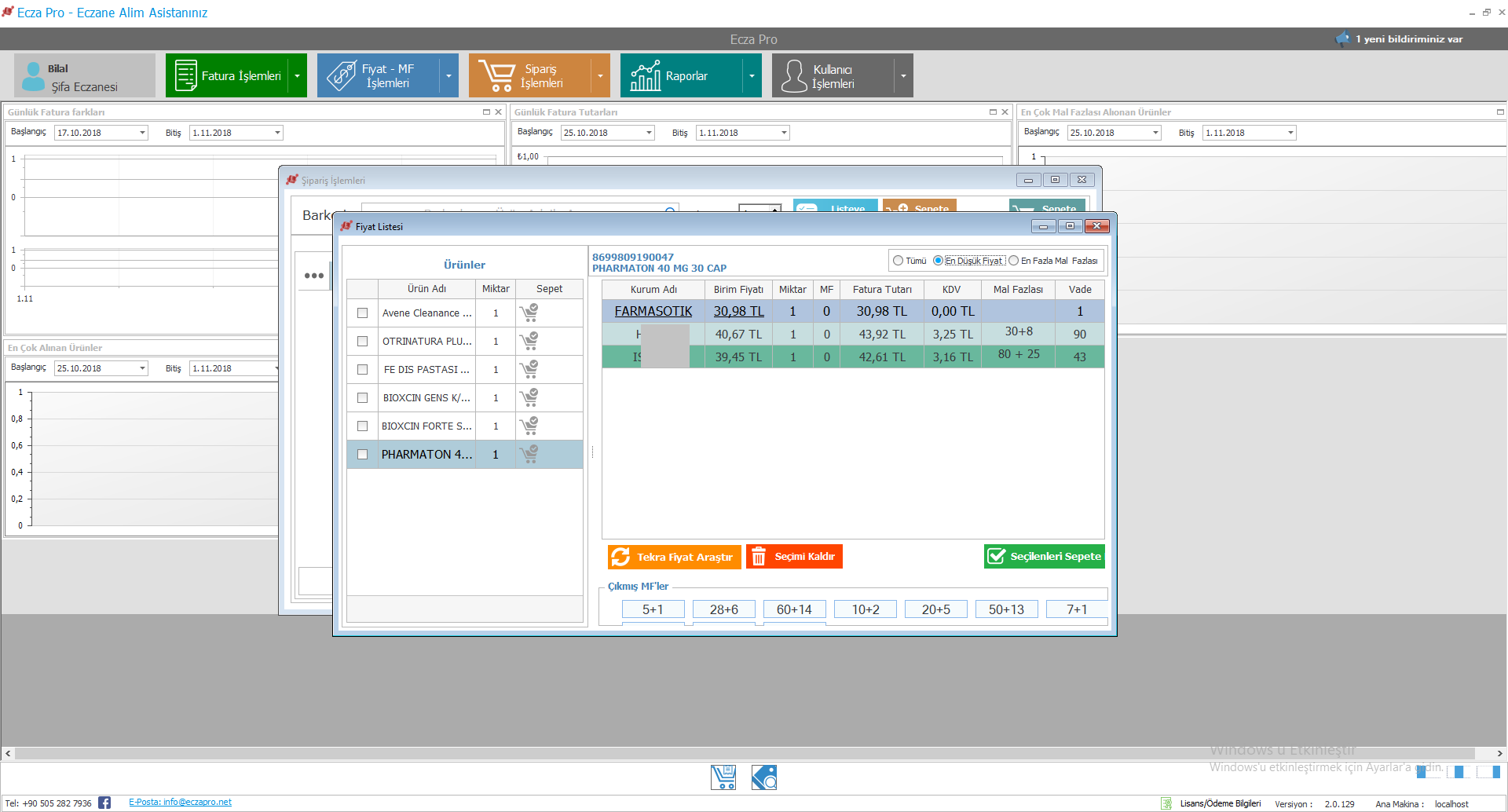
Task: Check the FE DIS PASTASI checkbox
Action: click(362, 369)
